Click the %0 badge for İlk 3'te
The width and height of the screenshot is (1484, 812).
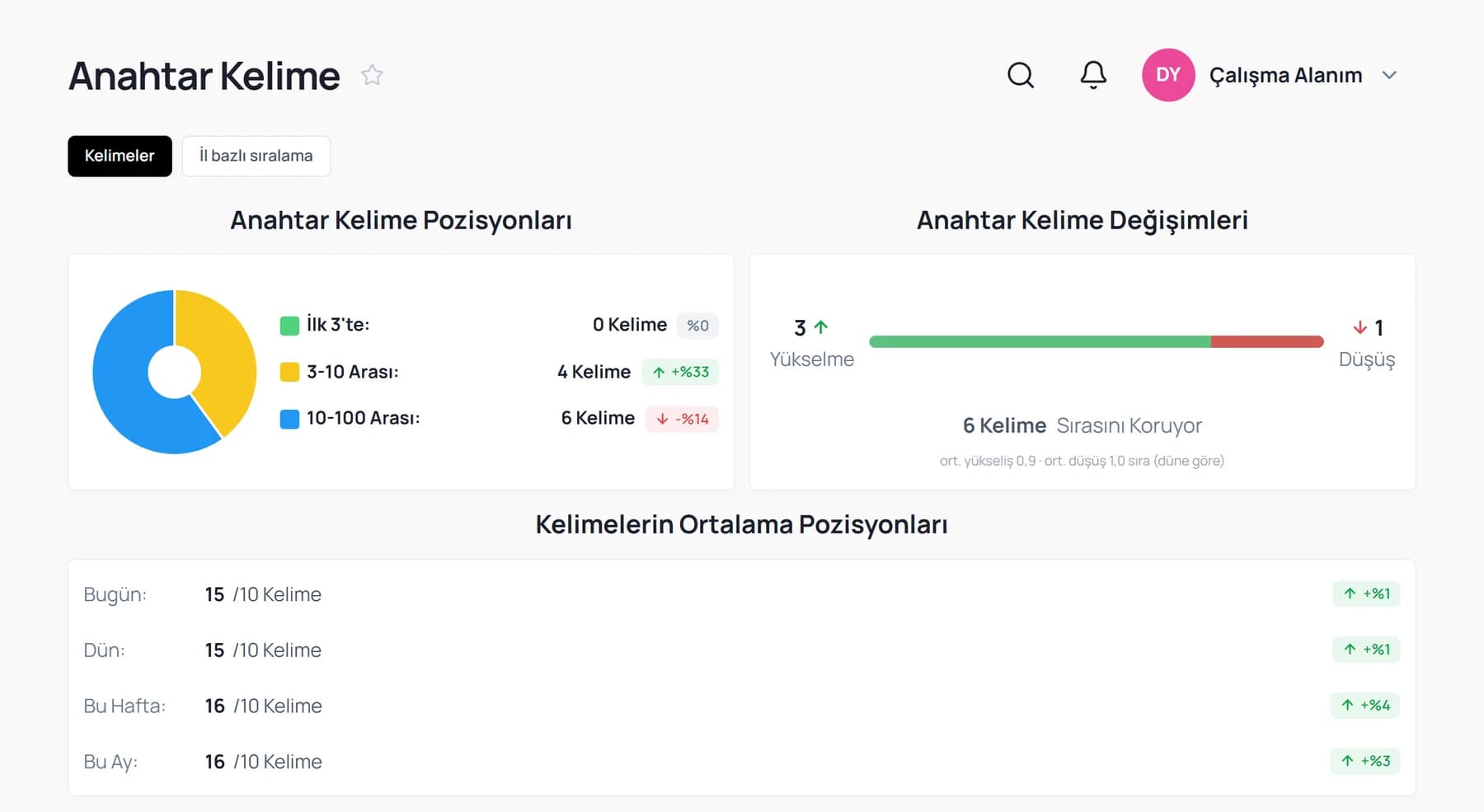click(697, 326)
